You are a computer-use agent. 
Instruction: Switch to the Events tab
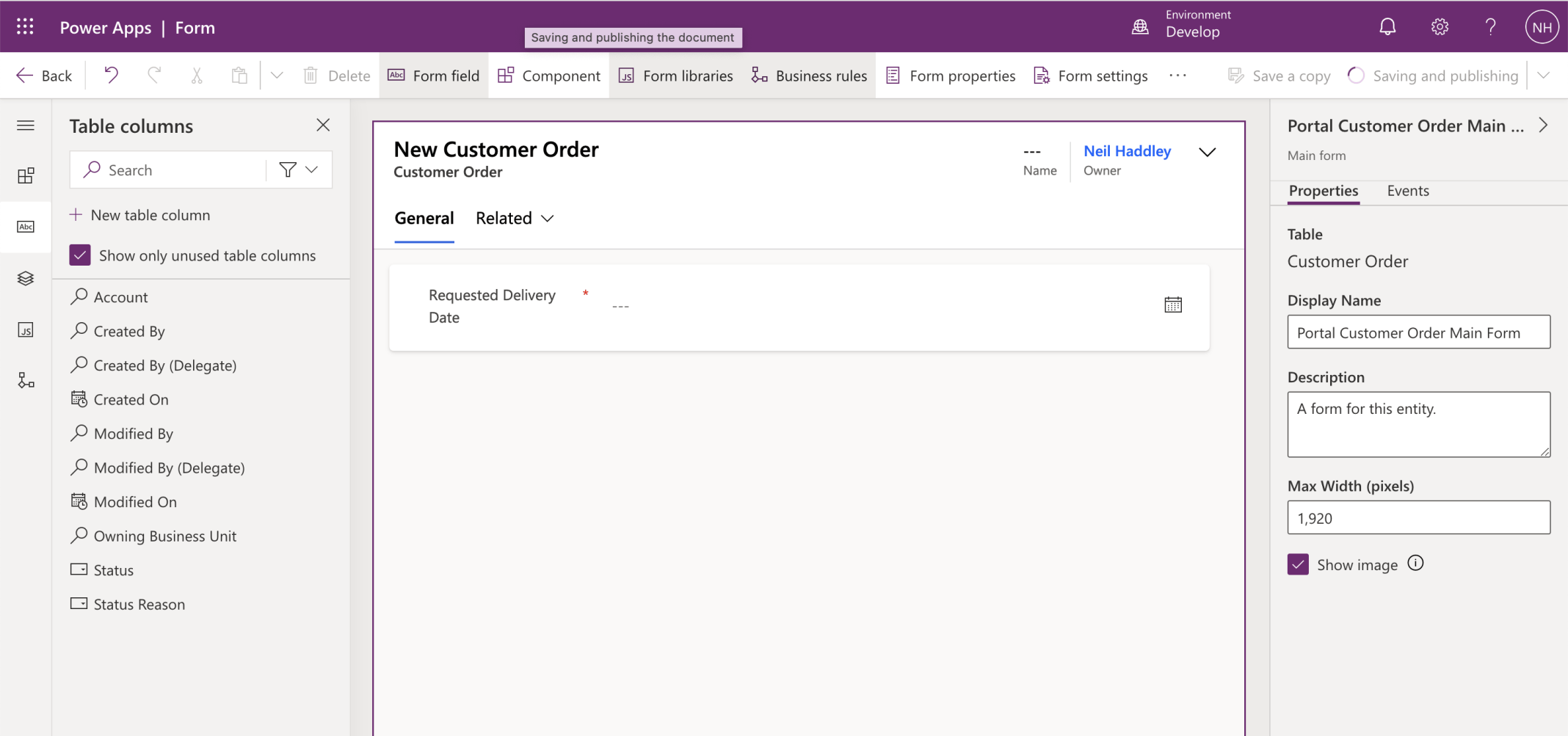1407,191
